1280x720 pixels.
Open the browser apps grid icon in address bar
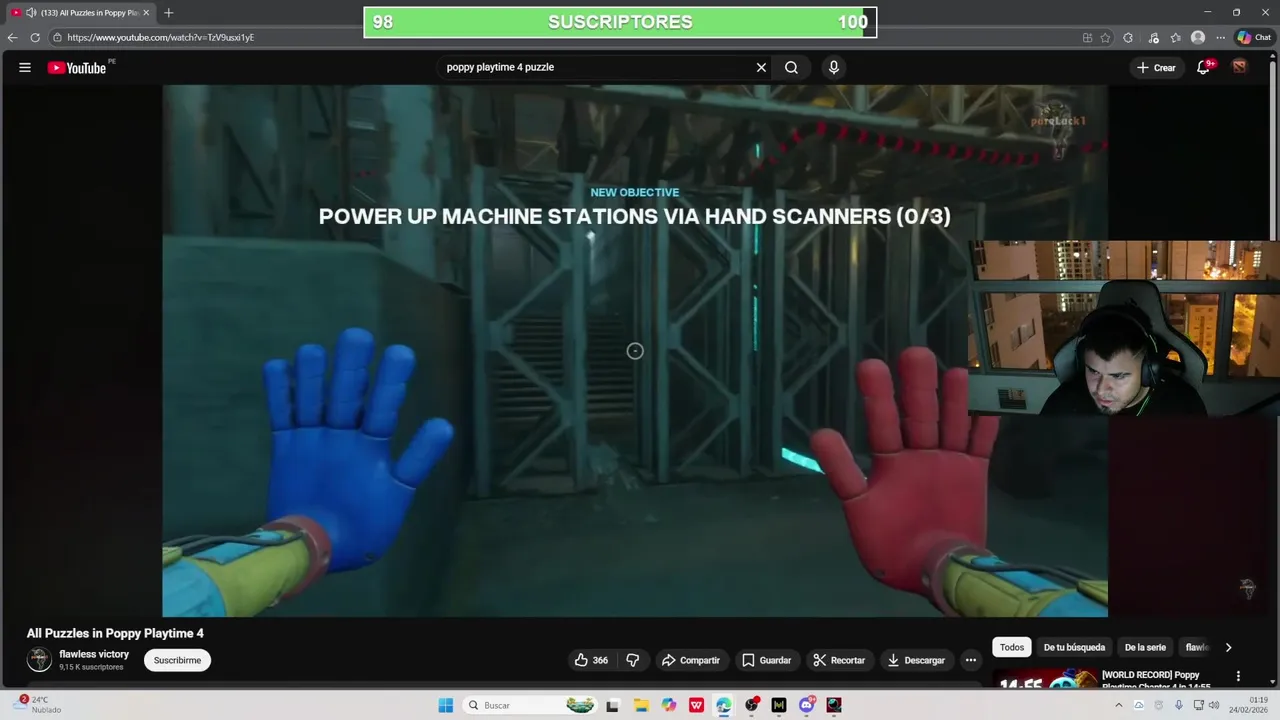[x=1087, y=38]
